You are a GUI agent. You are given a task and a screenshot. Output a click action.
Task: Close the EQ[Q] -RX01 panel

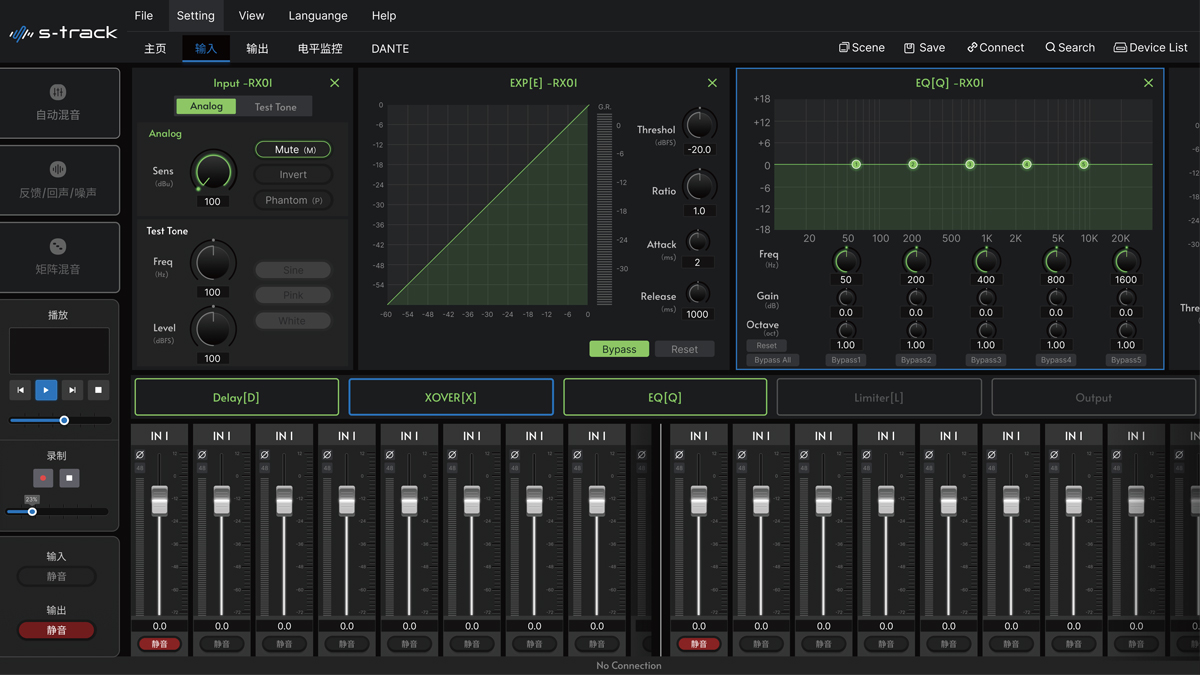1148,83
